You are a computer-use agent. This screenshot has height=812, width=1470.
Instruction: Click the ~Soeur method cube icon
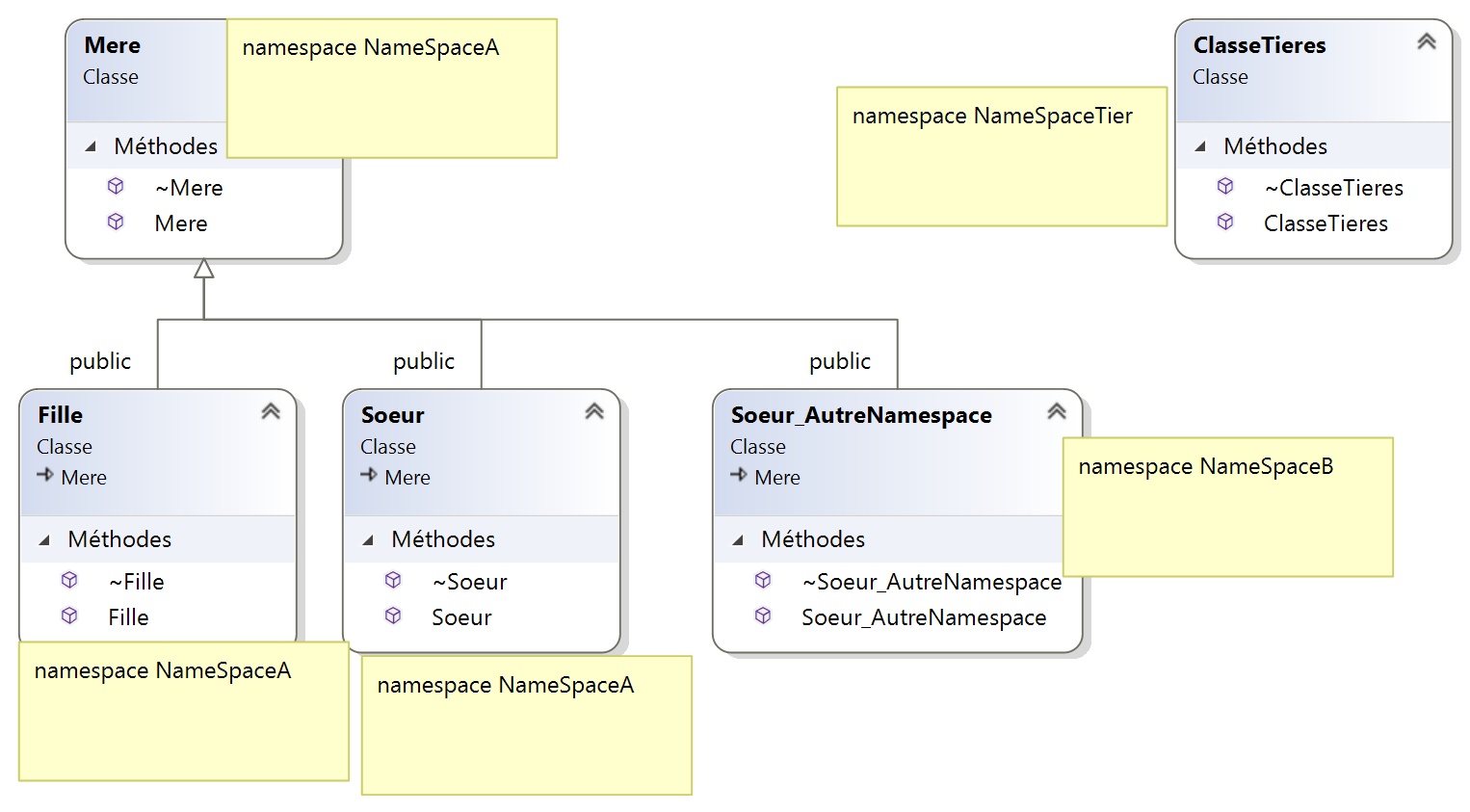pyautogui.click(x=393, y=580)
